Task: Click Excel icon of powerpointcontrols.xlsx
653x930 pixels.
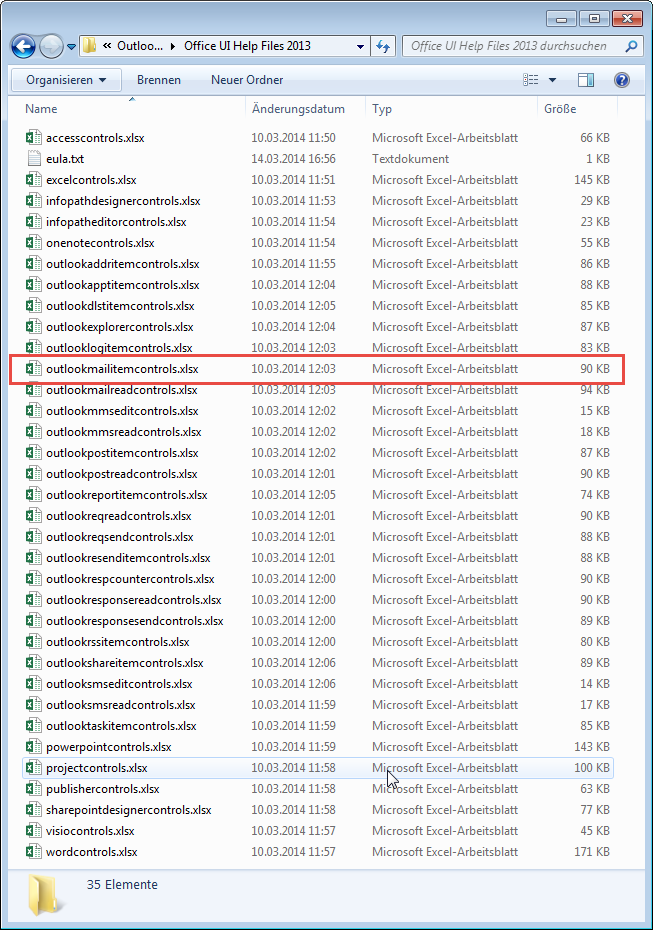Action: click(x=34, y=747)
